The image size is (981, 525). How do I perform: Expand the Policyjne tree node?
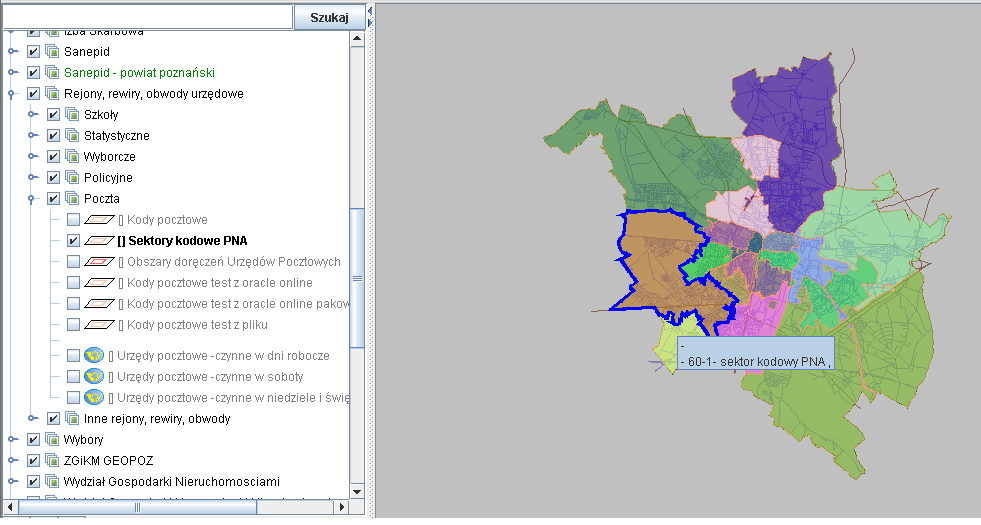(x=33, y=178)
